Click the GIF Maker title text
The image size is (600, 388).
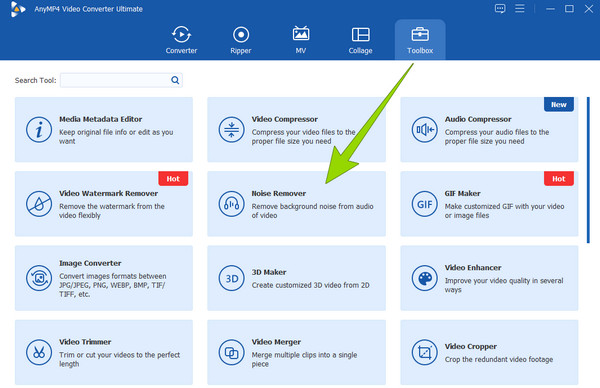(462, 194)
